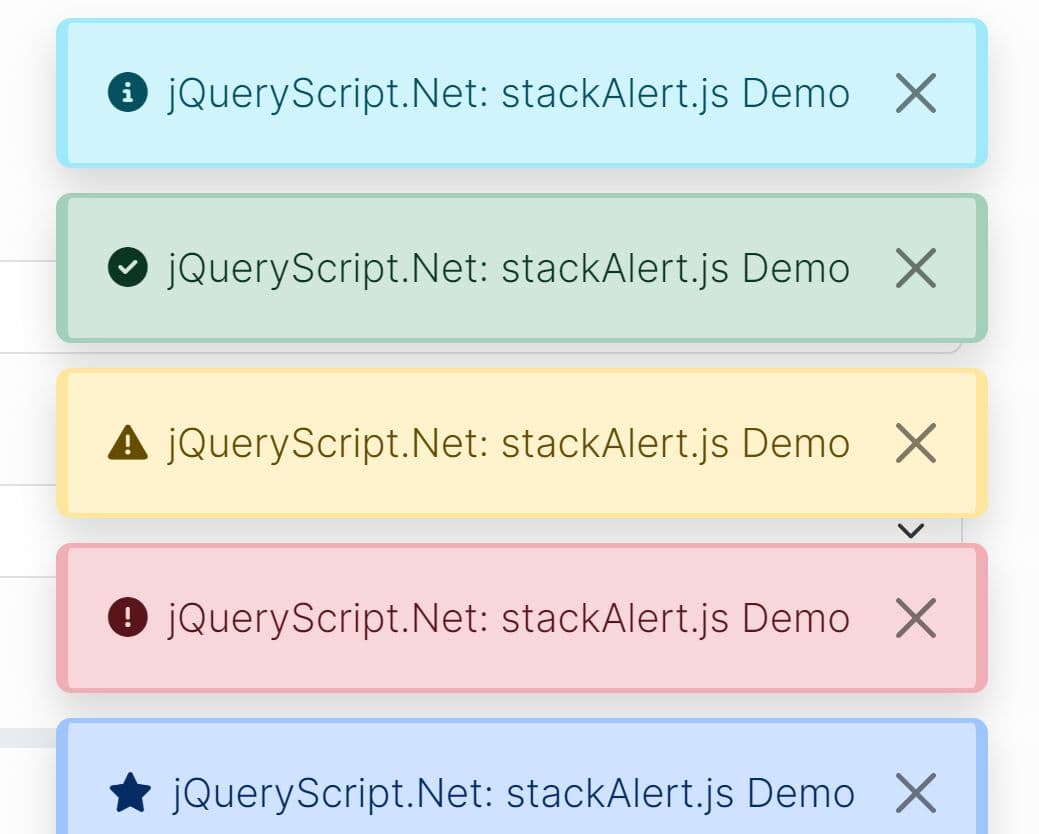Close the red error alert

[x=915, y=618]
